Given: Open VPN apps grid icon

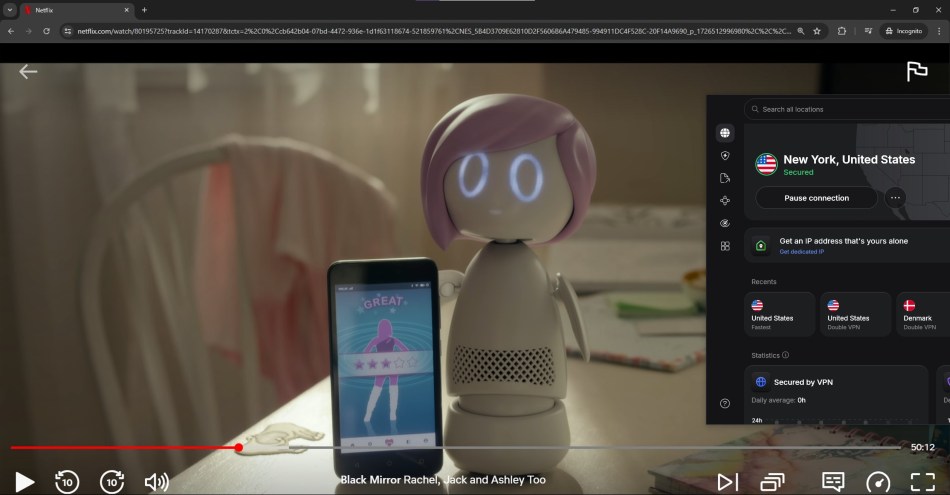Looking at the screenshot, I should (725, 246).
